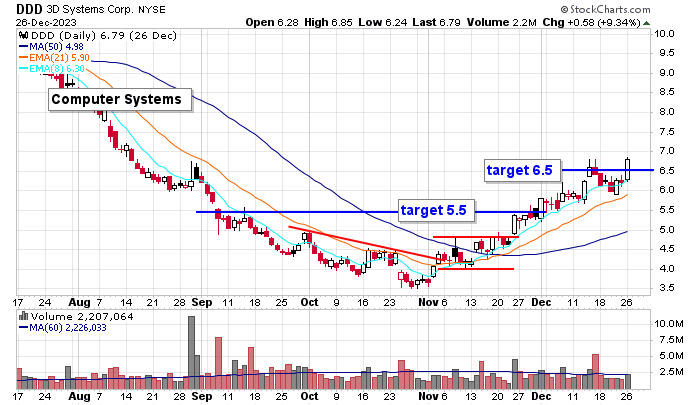Click the Open 6.28 value
Image resolution: width=700 pixels, height=405 pixels.
point(272,22)
